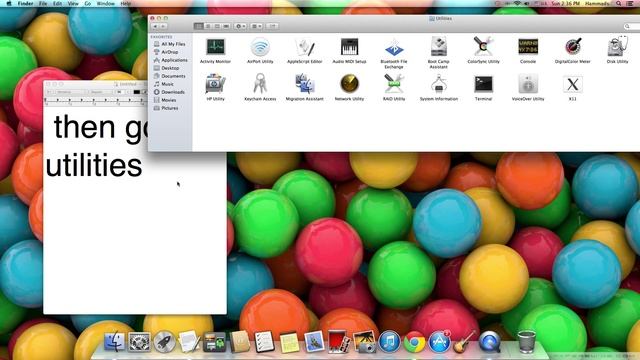Open the View menu
This screenshot has width=640, height=360.
pos(73,3)
